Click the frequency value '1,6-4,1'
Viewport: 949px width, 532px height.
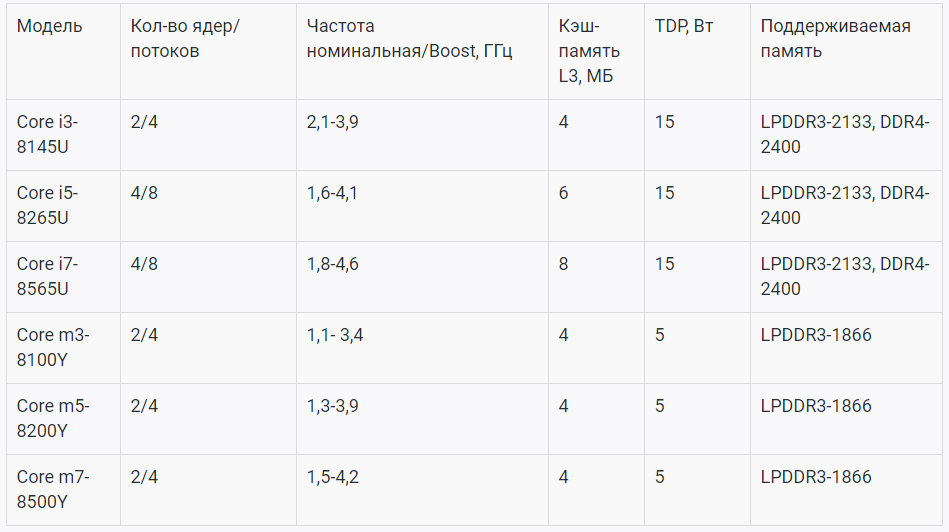[x=332, y=193]
